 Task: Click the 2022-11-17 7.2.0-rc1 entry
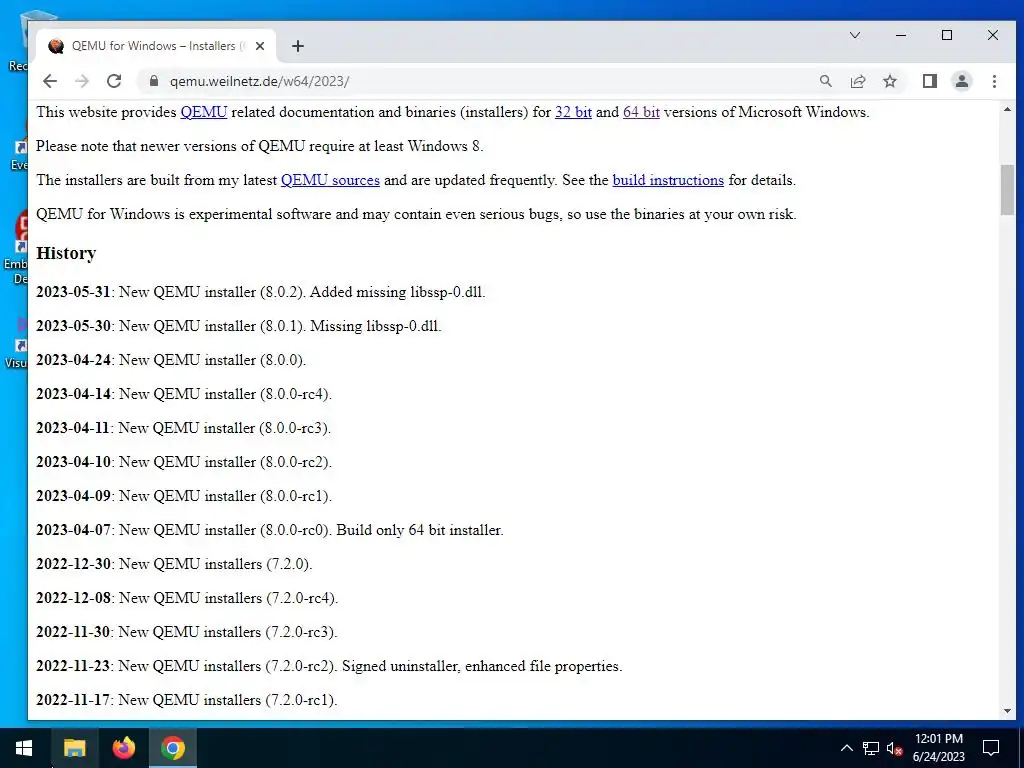point(187,700)
